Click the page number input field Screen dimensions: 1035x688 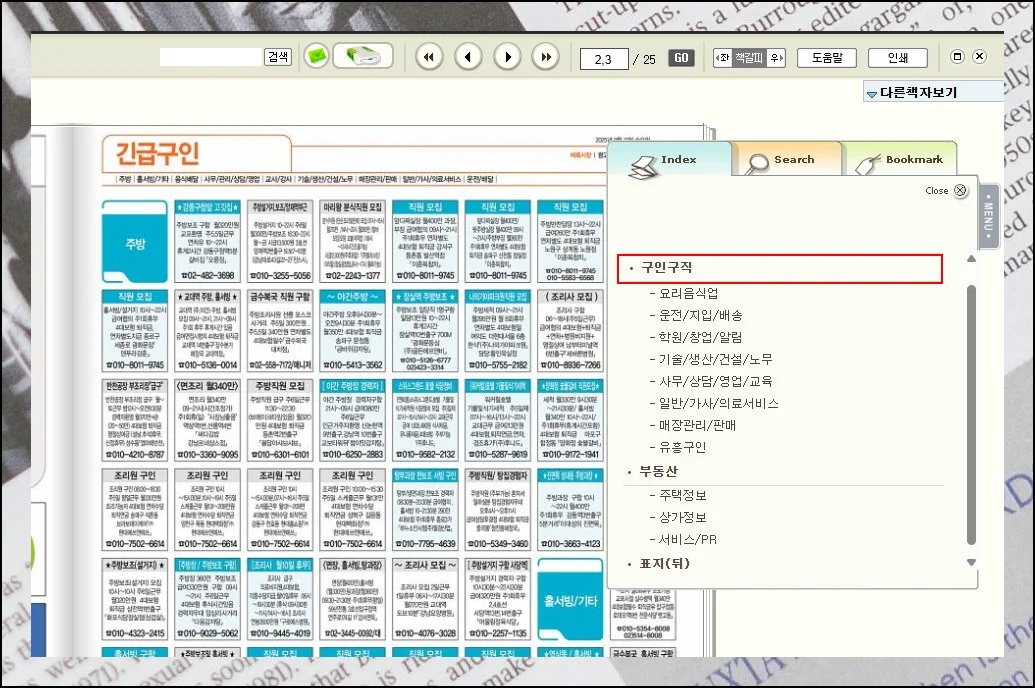point(604,59)
